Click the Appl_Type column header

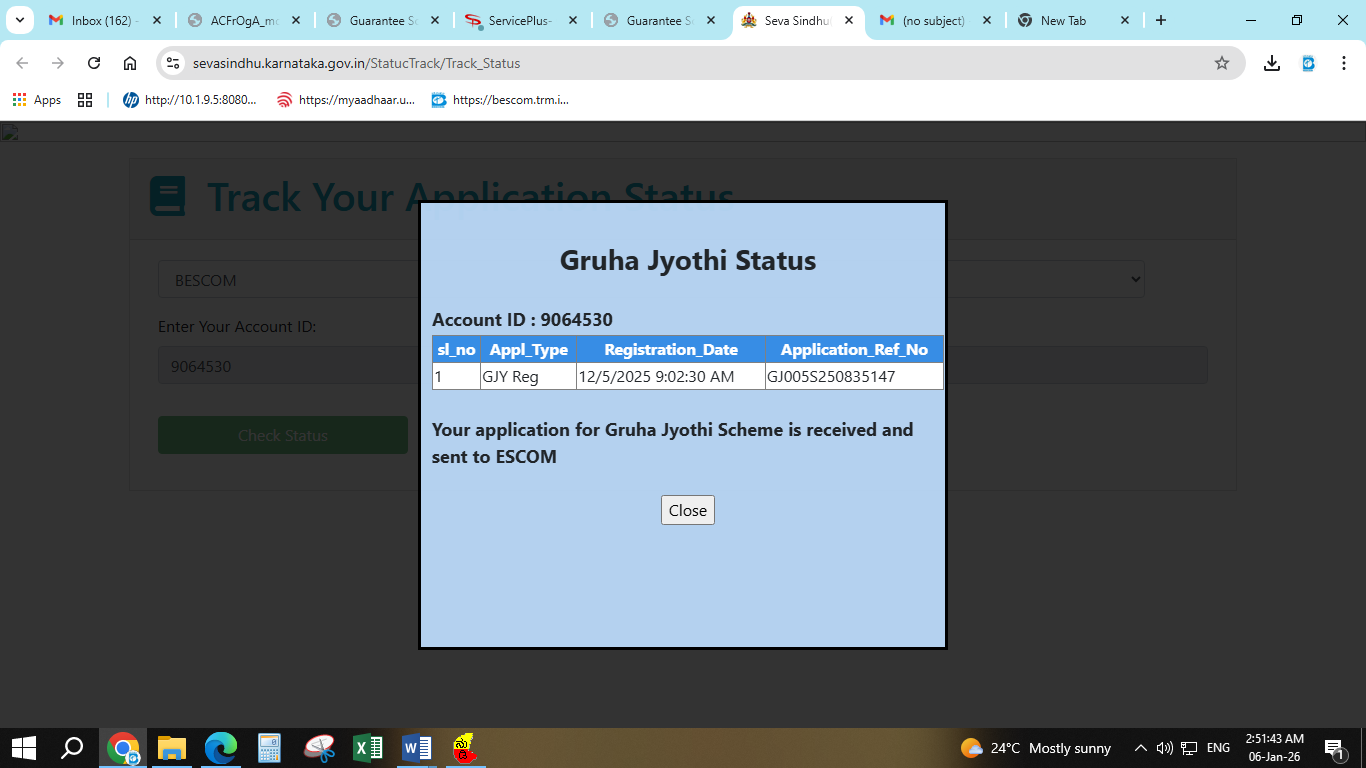pos(528,349)
